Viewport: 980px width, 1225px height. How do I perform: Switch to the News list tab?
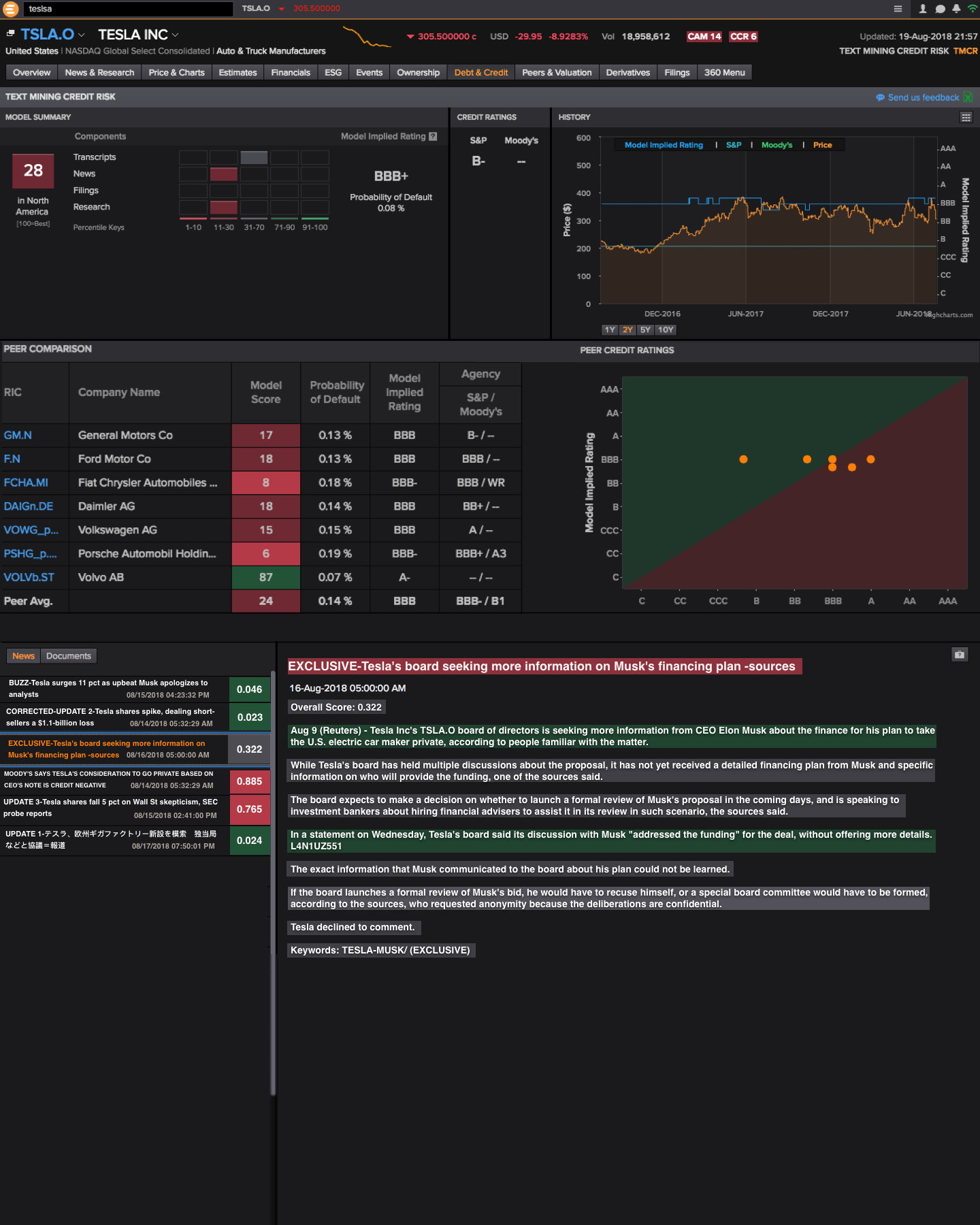(x=23, y=656)
